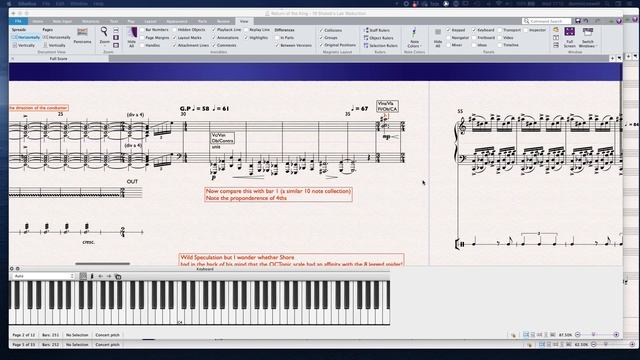Open the File tab

coord(18,21)
